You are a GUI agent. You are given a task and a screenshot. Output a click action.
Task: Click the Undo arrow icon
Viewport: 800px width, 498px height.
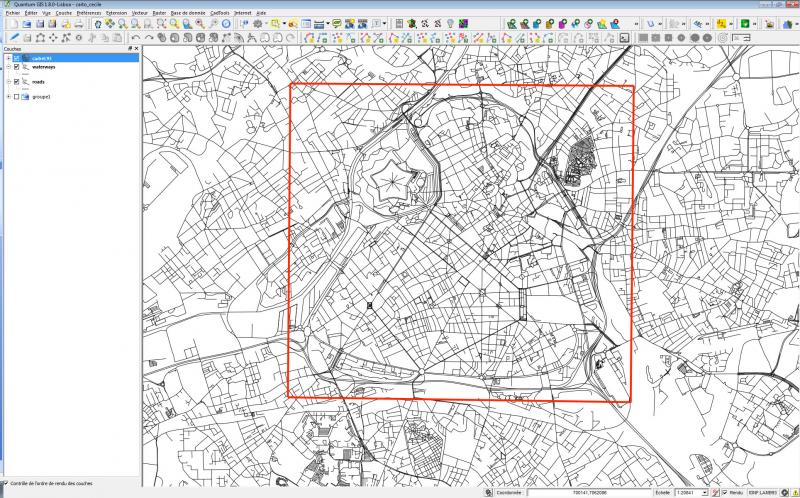pyautogui.click(x=135, y=37)
